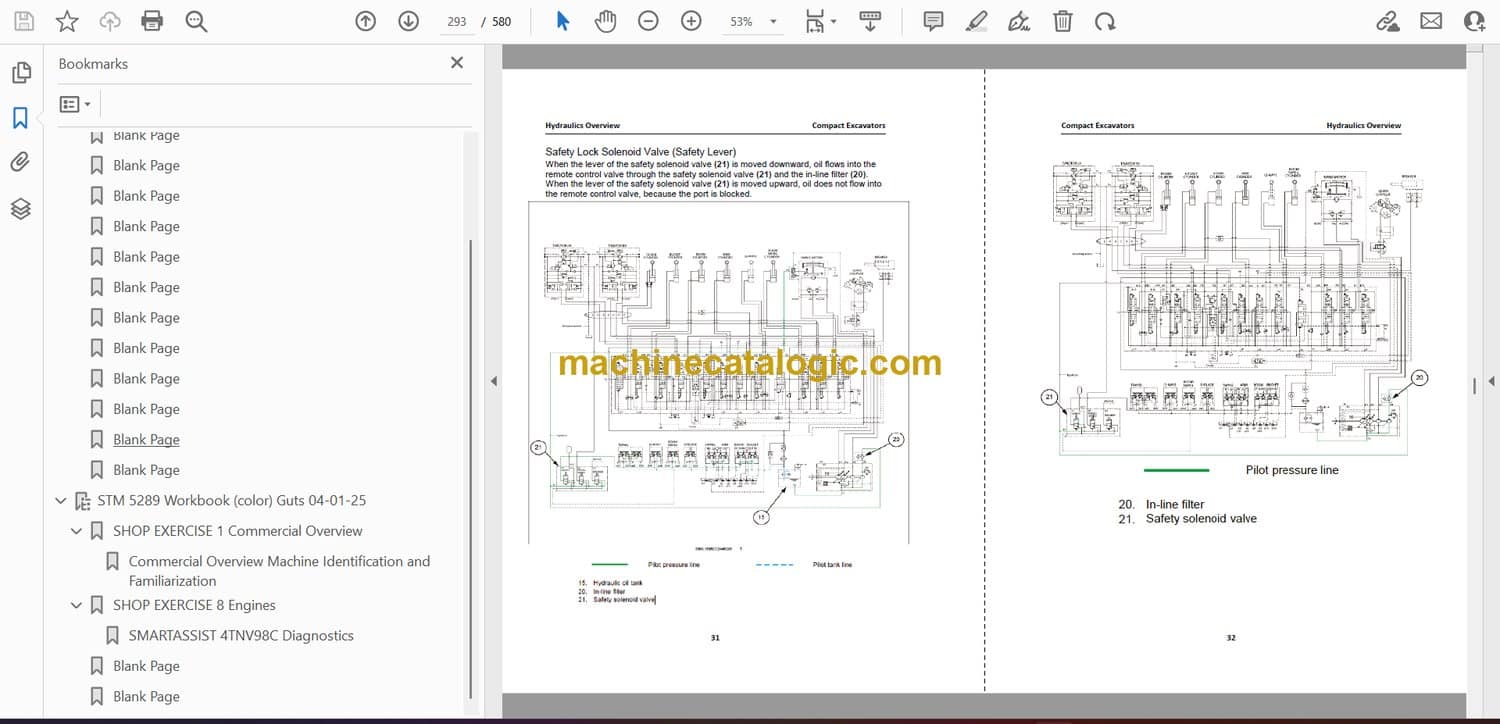
Task: Open the account profile icon
Action: click(x=1475, y=21)
